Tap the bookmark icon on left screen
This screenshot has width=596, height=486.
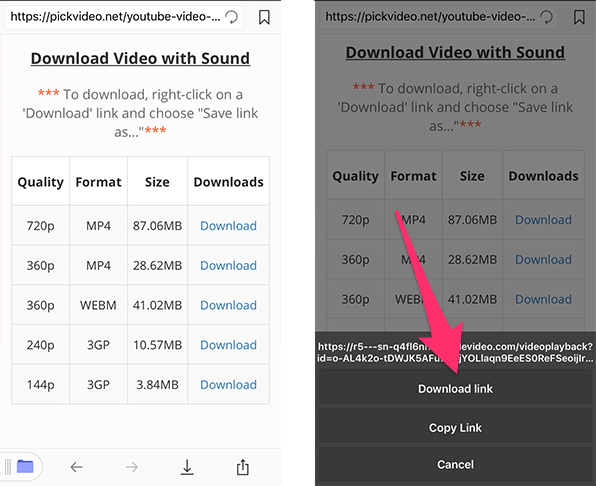(264, 17)
